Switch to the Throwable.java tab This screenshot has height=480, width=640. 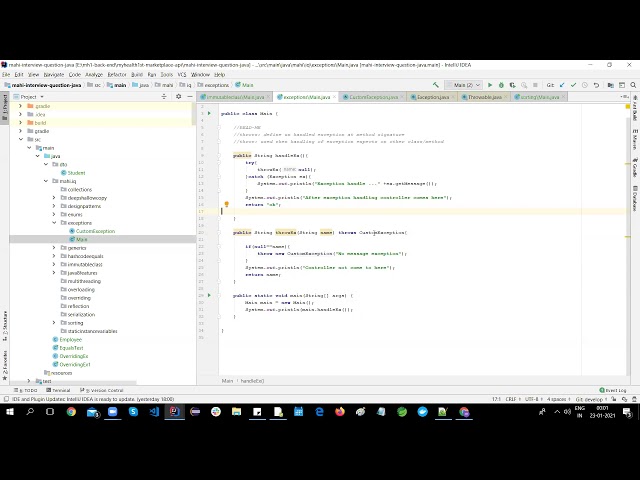(x=482, y=97)
